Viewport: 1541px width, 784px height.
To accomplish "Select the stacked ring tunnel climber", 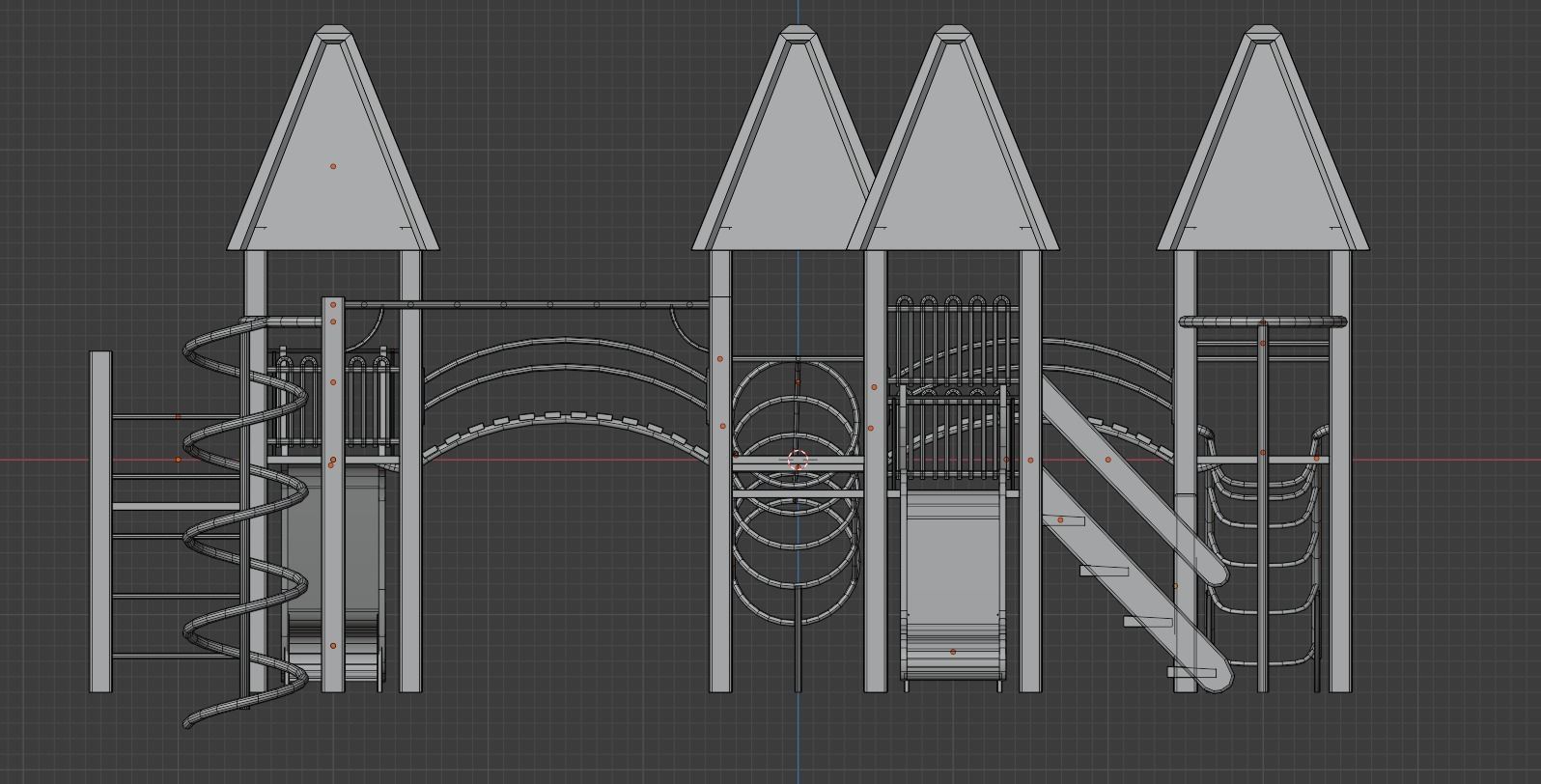I will [x=797, y=492].
